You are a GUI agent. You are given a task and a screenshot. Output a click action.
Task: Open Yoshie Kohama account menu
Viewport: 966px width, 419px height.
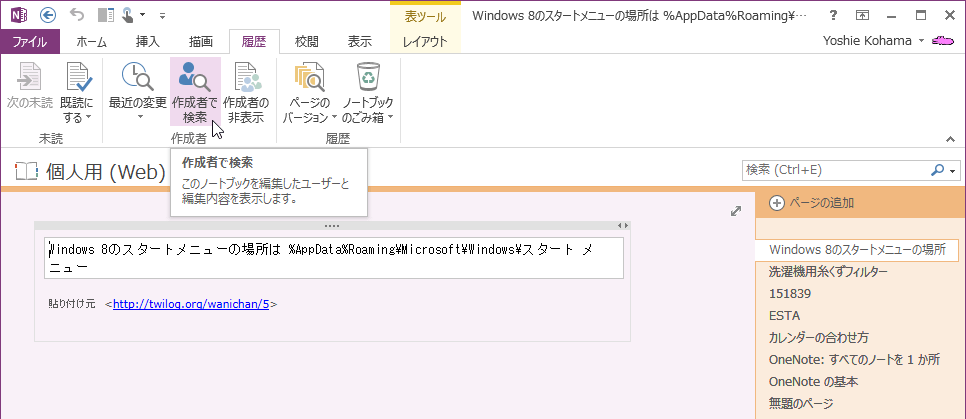click(x=872, y=41)
